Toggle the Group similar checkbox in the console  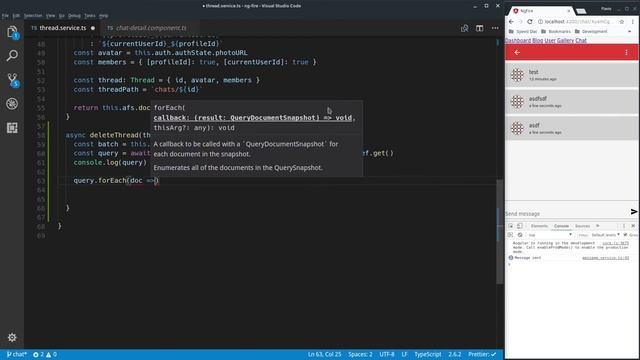click(x=625, y=235)
